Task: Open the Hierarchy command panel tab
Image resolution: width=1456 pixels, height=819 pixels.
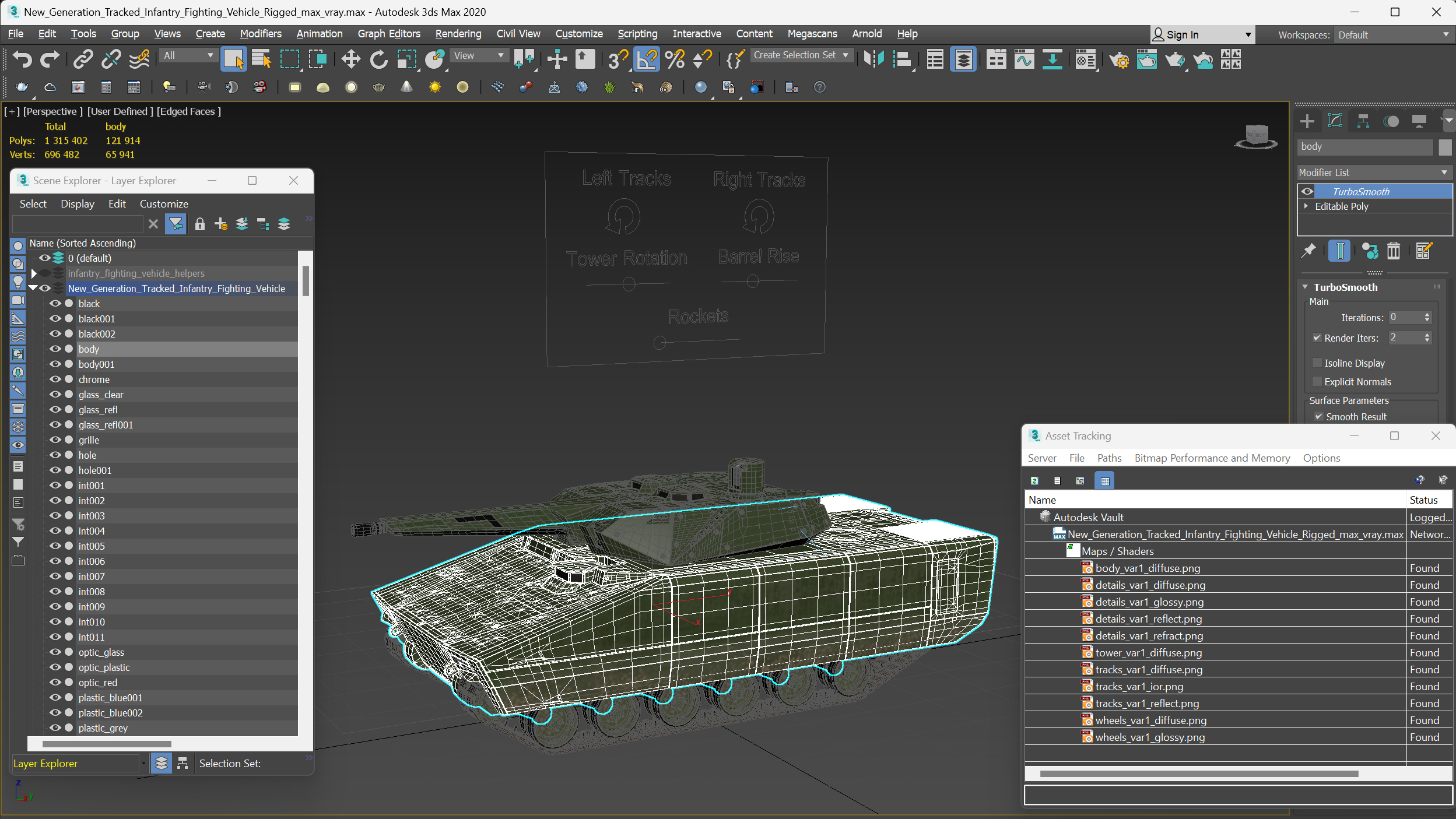Action: [x=1363, y=121]
